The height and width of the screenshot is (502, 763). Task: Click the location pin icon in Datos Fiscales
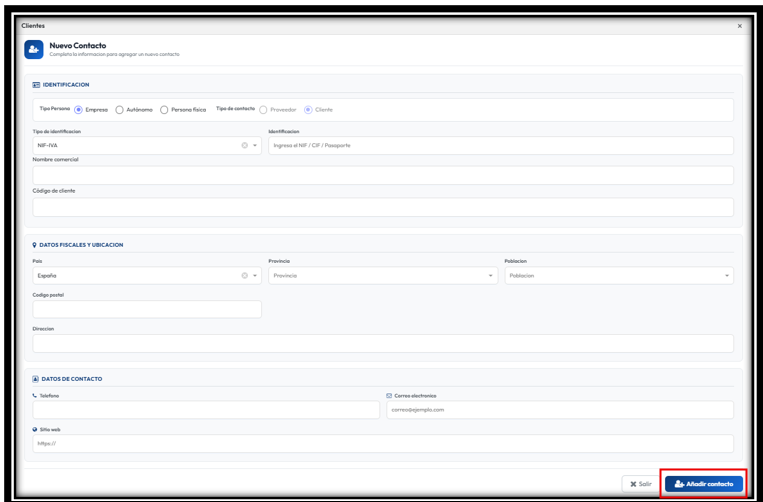[34, 245]
